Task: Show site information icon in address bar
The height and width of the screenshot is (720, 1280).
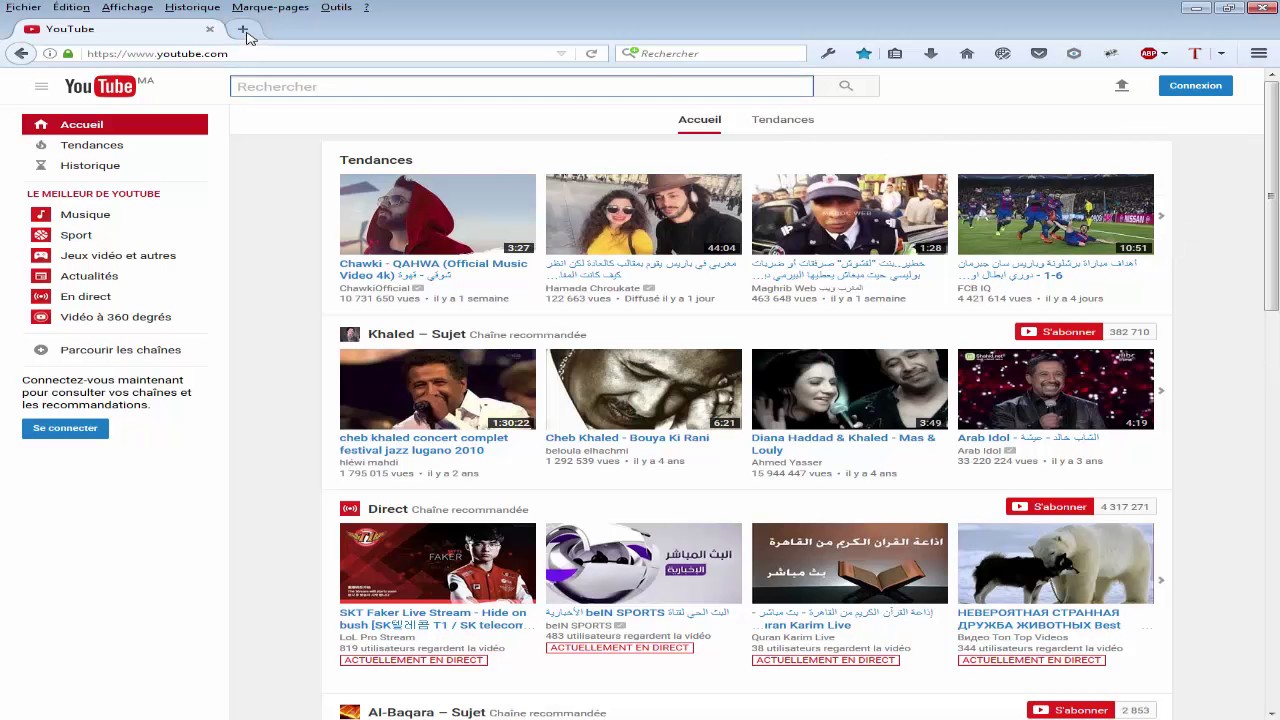Action: pyautogui.click(x=49, y=53)
